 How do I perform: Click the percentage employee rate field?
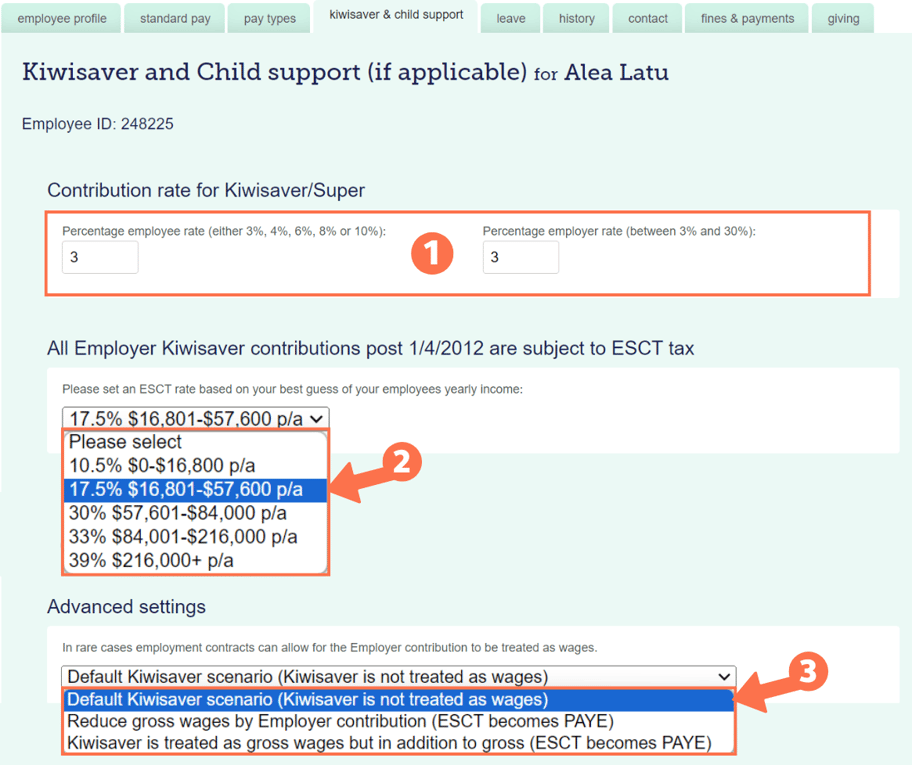click(x=100, y=257)
